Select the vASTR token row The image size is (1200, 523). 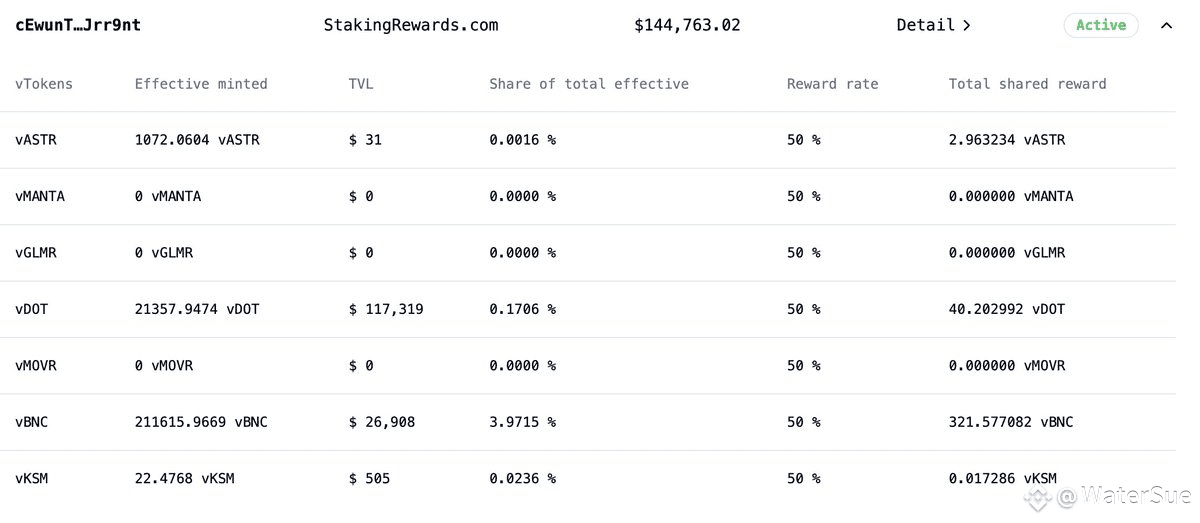click(x=36, y=140)
